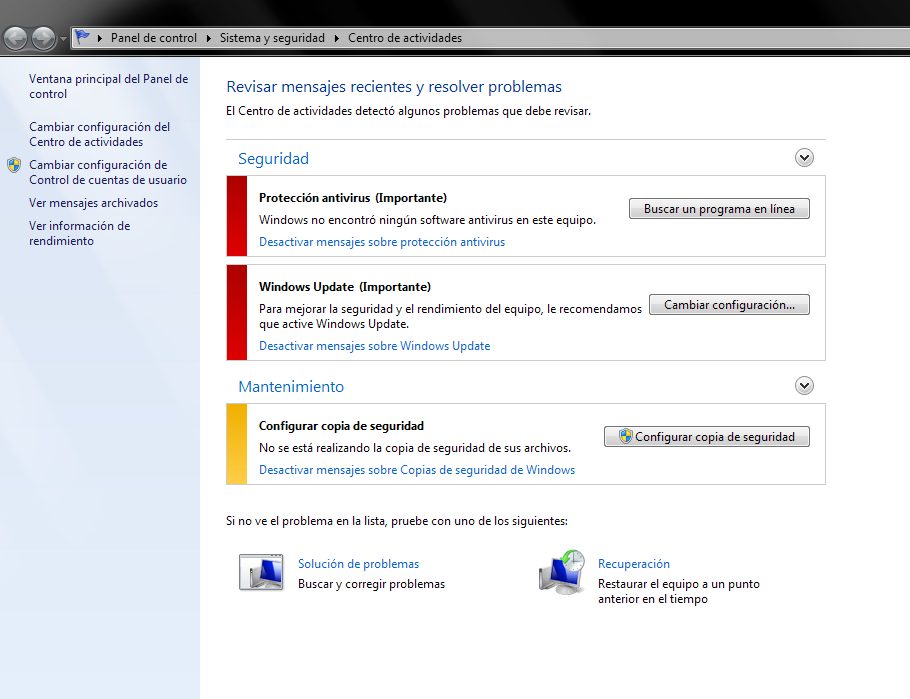The image size is (910, 699).
Task: Navigate to Panel de control breadcrumb
Action: click(154, 38)
